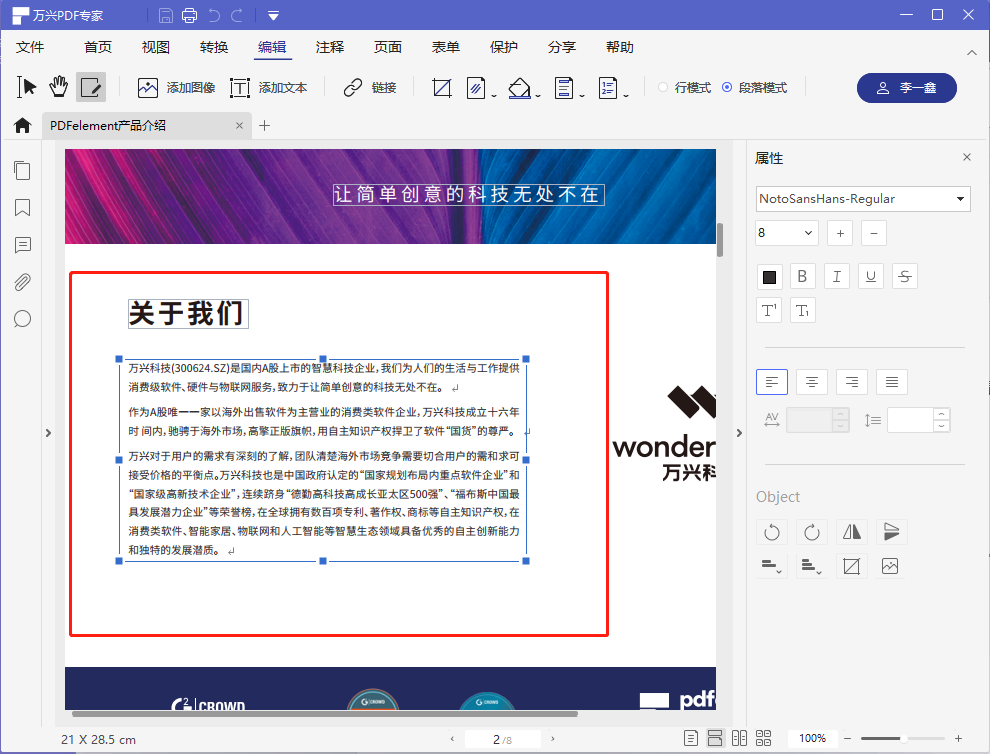Close the 属性 panel

pyautogui.click(x=967, y=157)
